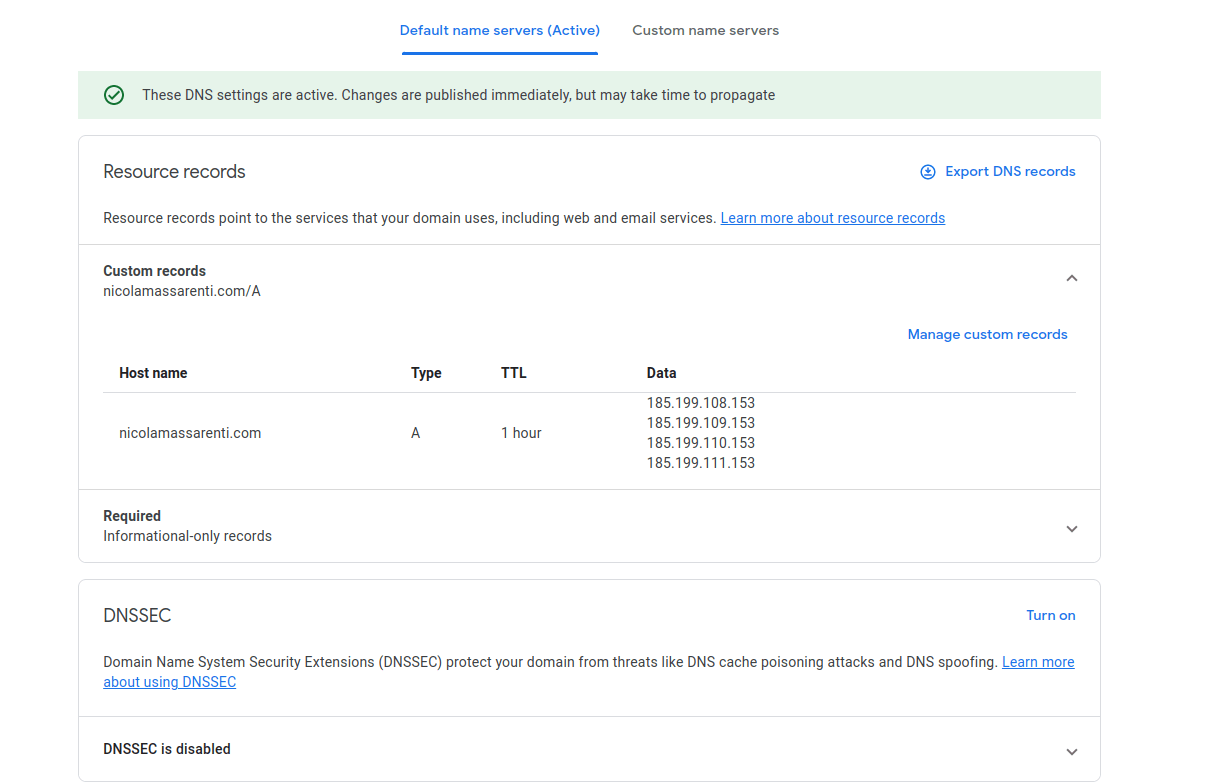Click the IP address 185.199.108.153
Viewport: 1229px width, 782px height.
[x=700, y=402]
